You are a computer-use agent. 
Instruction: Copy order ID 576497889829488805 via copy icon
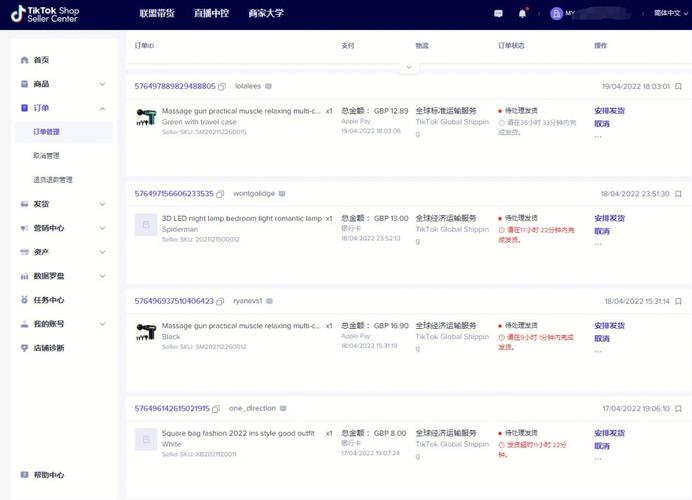coord(222,87)
